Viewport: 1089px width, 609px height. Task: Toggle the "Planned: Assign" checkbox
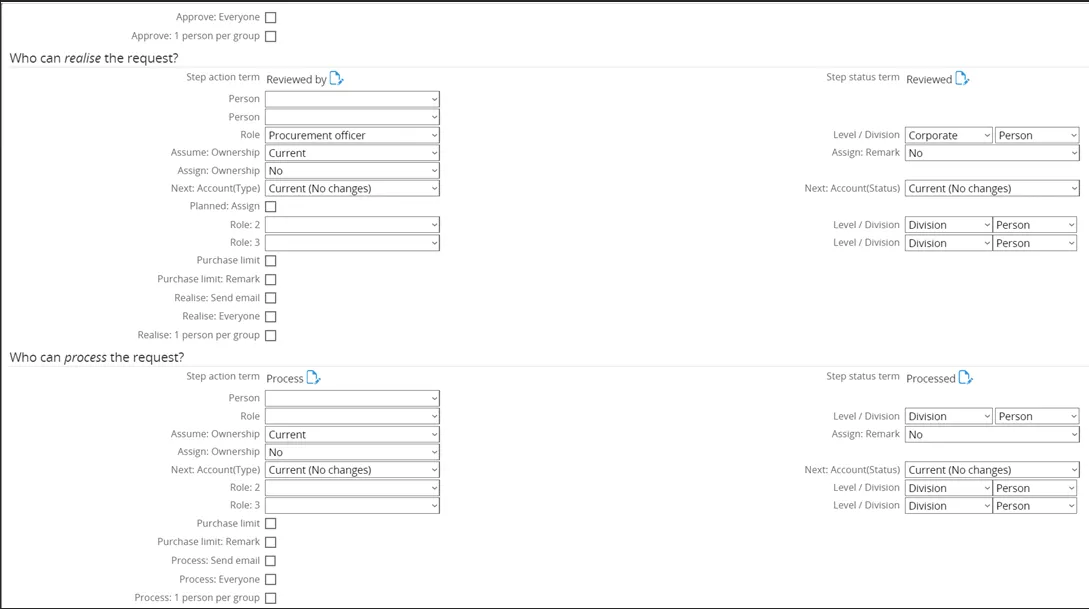[271, 207]
